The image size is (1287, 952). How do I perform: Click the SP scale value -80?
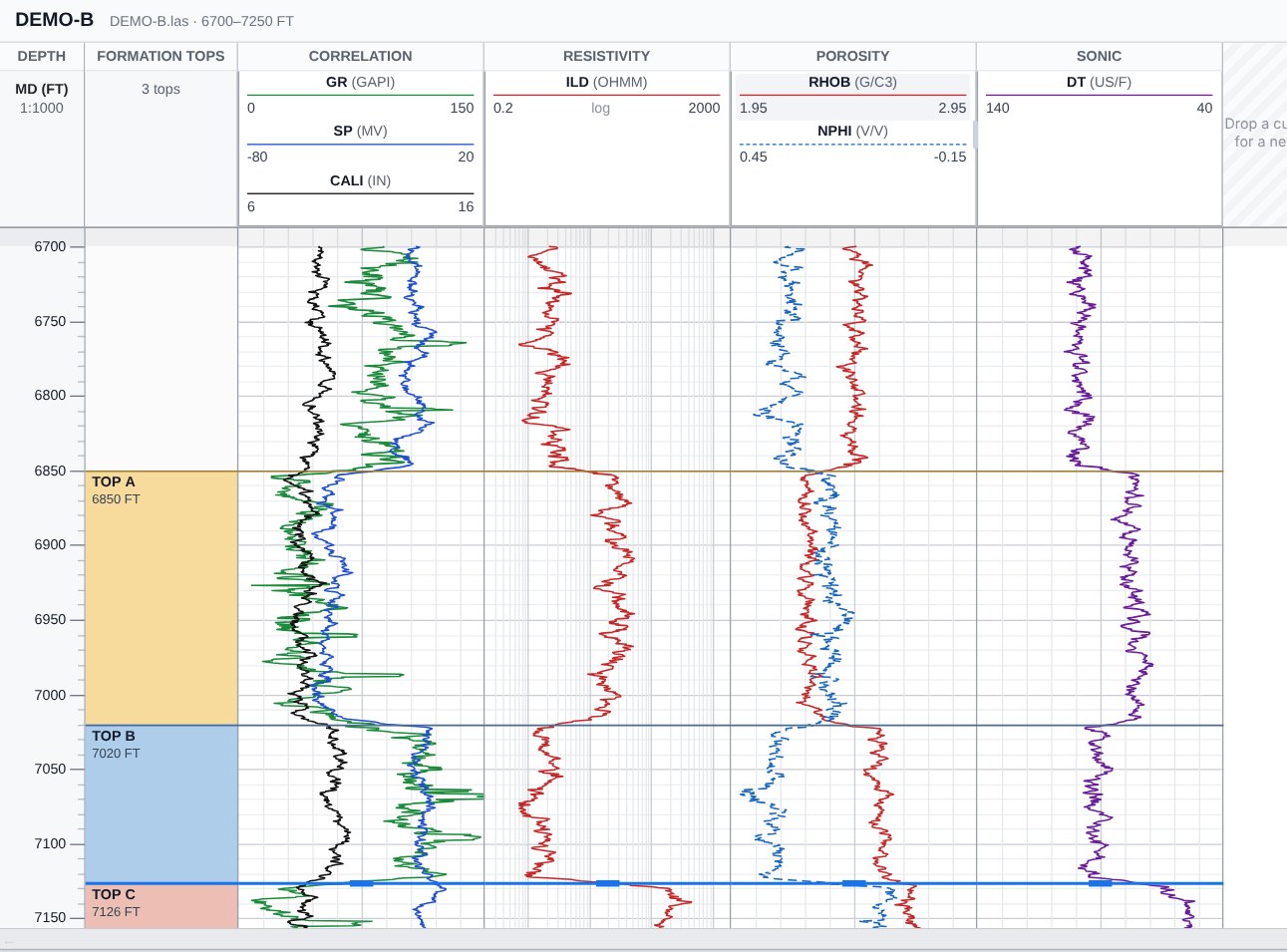pos(257,157)
